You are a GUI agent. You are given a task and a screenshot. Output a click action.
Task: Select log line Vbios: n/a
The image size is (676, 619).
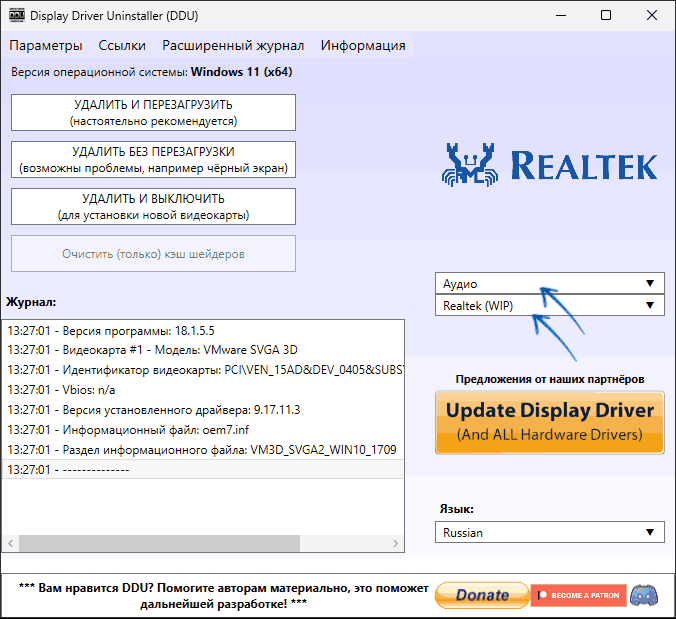203,390
